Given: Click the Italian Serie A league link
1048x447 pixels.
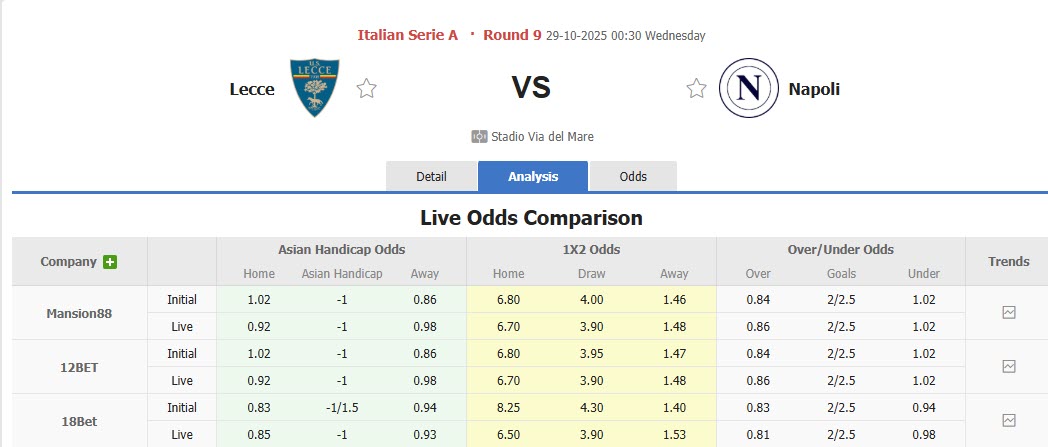Looking at the screenshot, I should (408, 35).
